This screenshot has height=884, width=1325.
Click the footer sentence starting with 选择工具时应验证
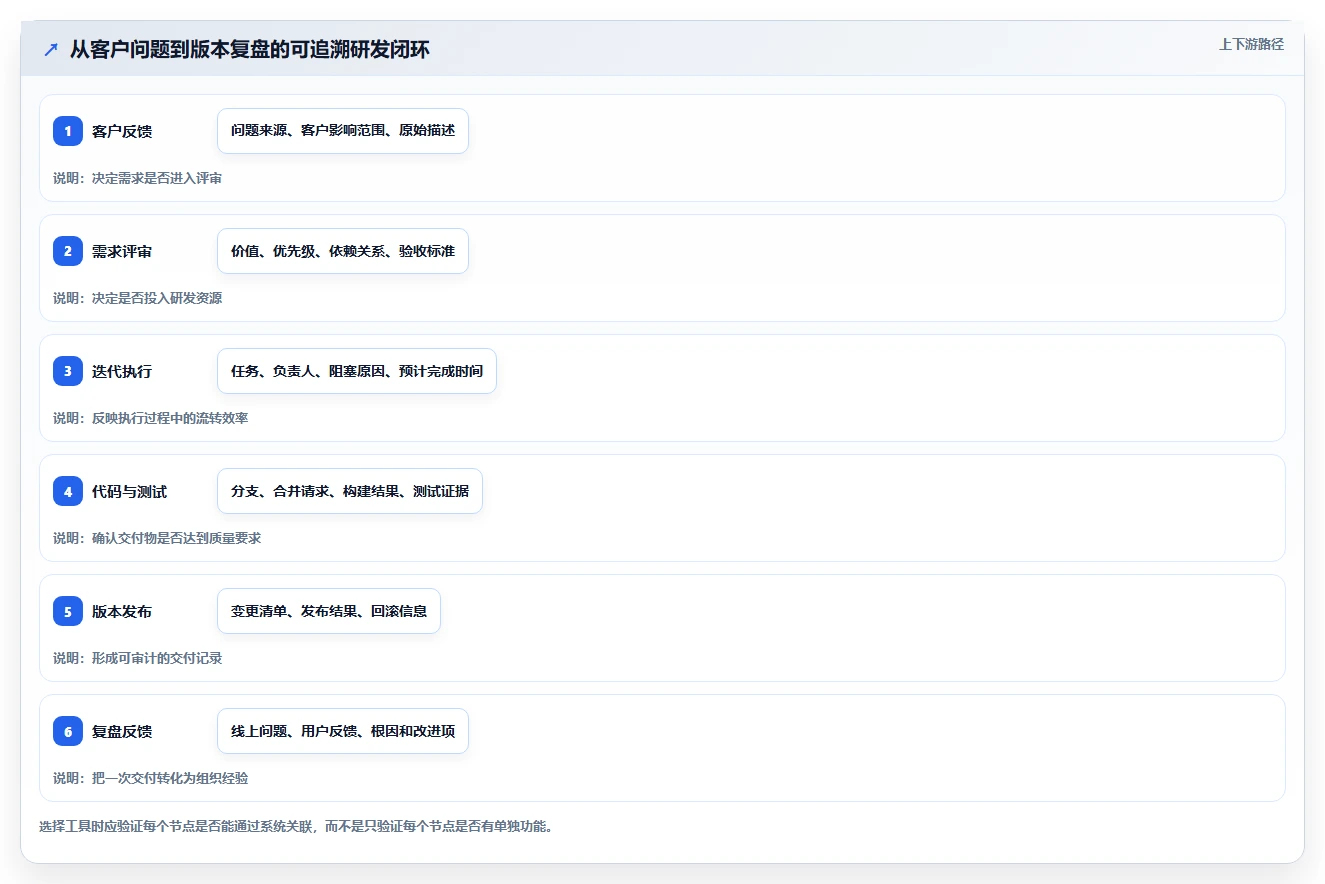pyautogui.click(x=296, y=827)
